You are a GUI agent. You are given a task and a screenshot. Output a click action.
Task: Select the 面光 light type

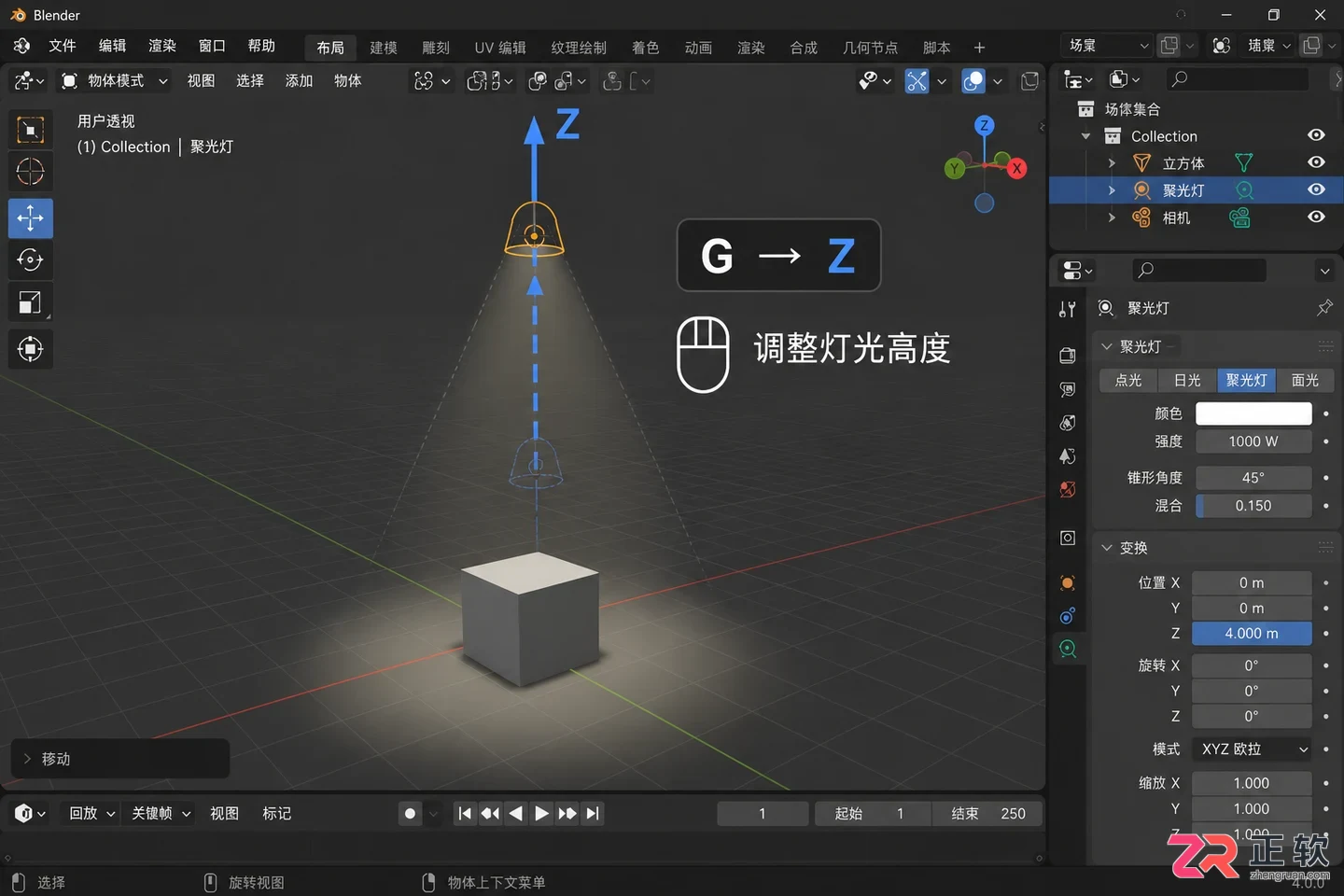1305,380
